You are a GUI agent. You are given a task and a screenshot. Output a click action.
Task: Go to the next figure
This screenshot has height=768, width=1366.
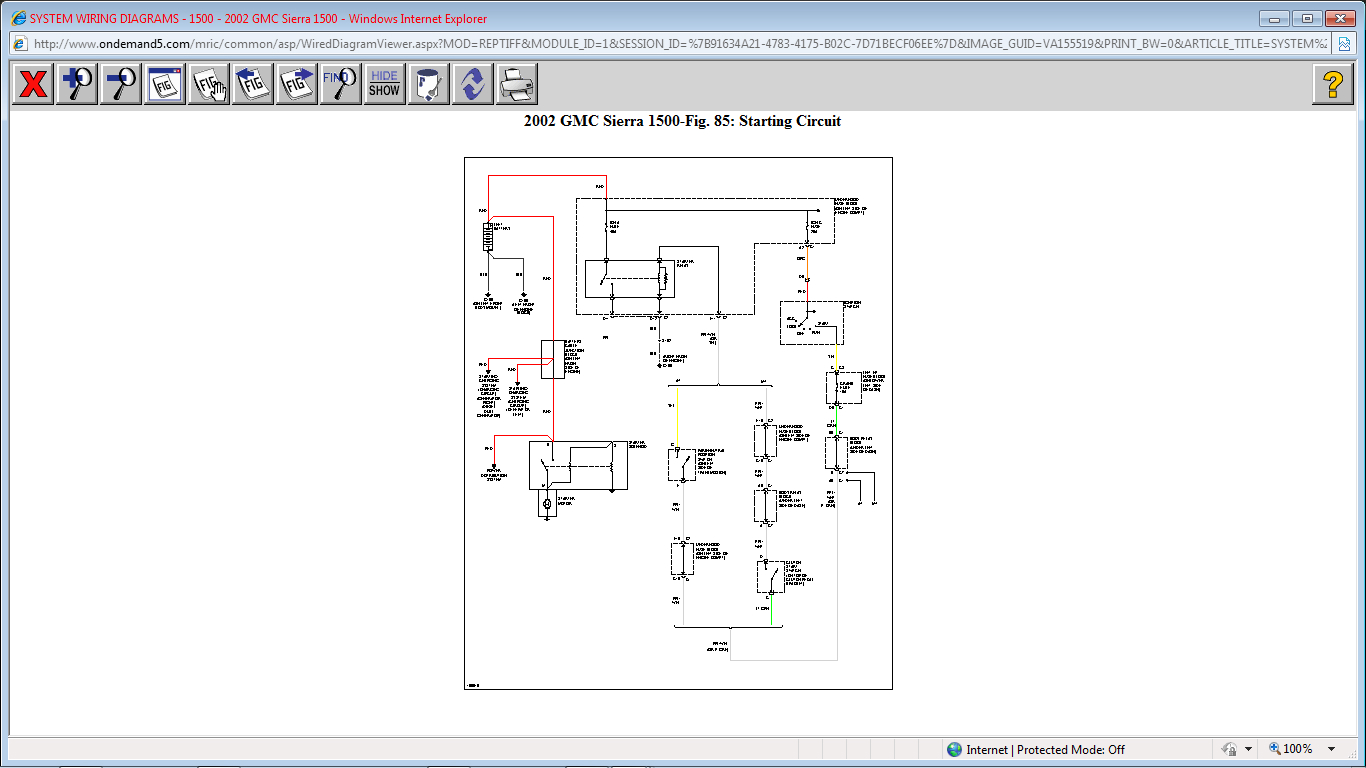coord(296,84)
